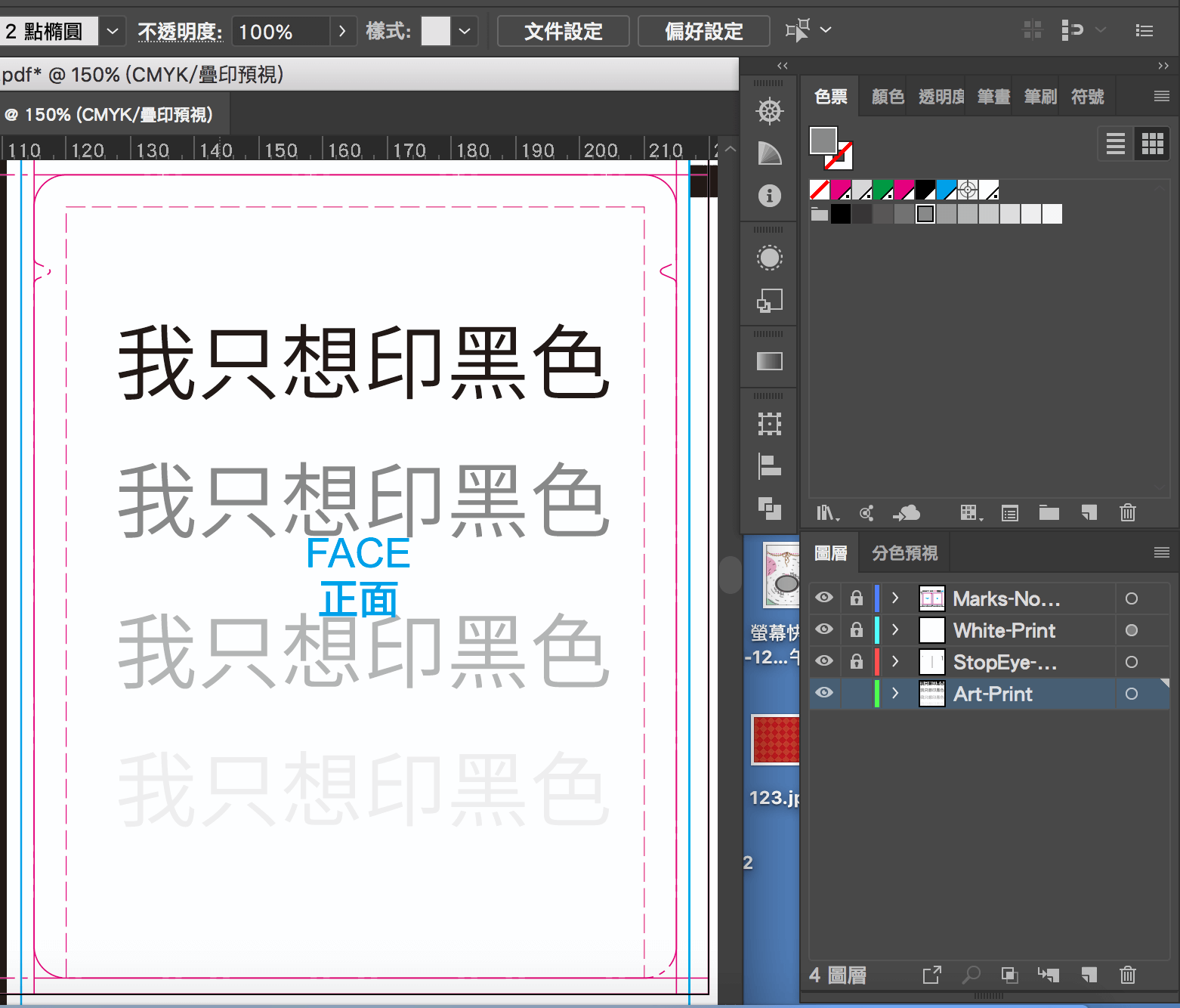Switch to the 符號 panel tab

point(1088,96)
